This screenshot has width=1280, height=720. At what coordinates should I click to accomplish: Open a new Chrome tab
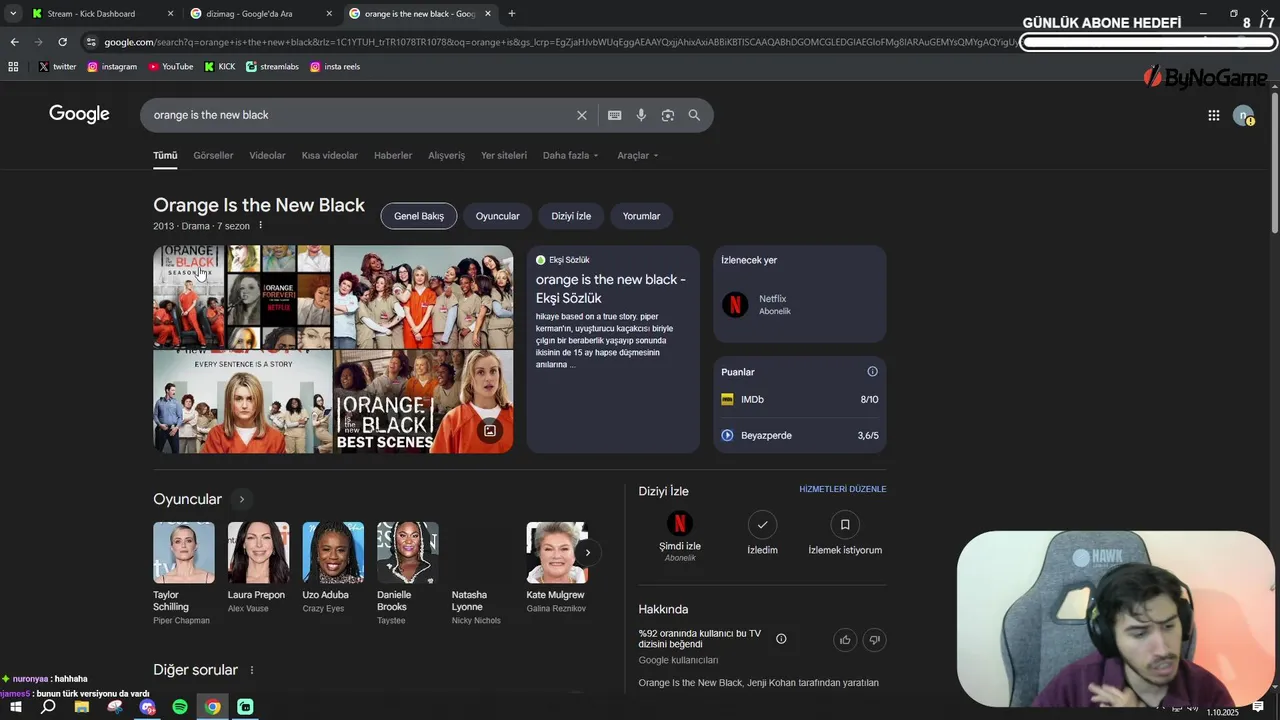[x=512, y=14]
